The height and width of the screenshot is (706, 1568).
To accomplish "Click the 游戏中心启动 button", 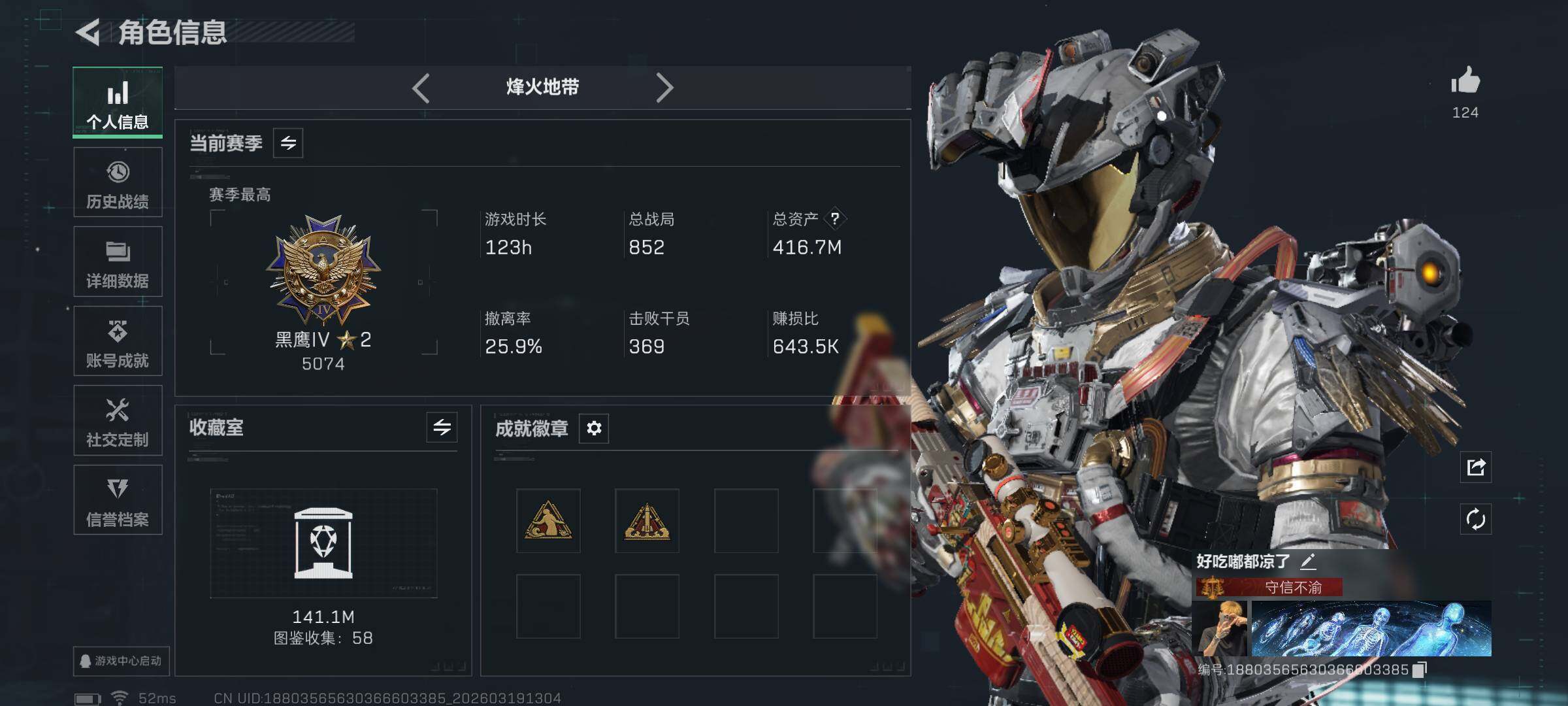I will pyautogui.click(x=122, y=661).
